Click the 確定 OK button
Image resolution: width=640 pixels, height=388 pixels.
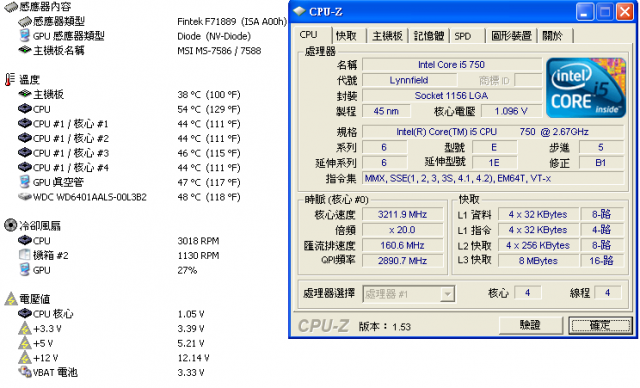600,325
